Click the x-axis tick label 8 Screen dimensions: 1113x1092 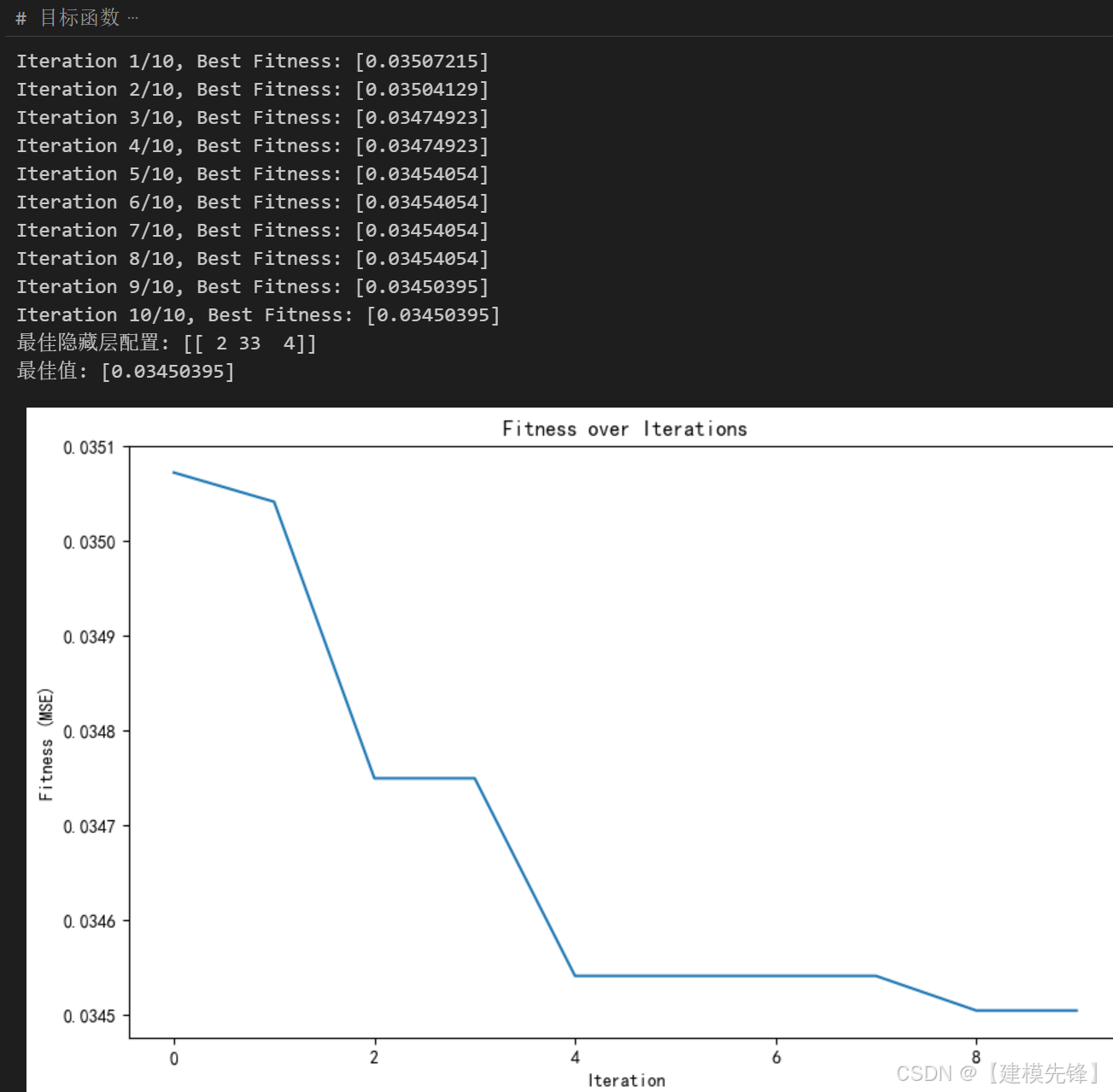[976, 1058]
